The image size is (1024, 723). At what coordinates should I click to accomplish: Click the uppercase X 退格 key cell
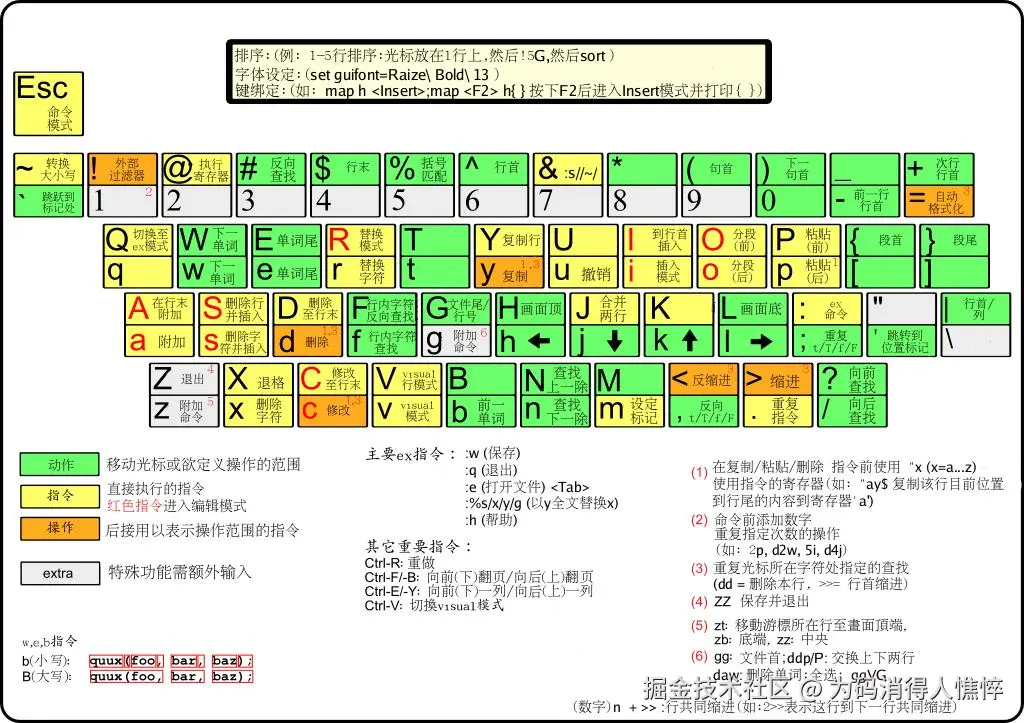259,379
